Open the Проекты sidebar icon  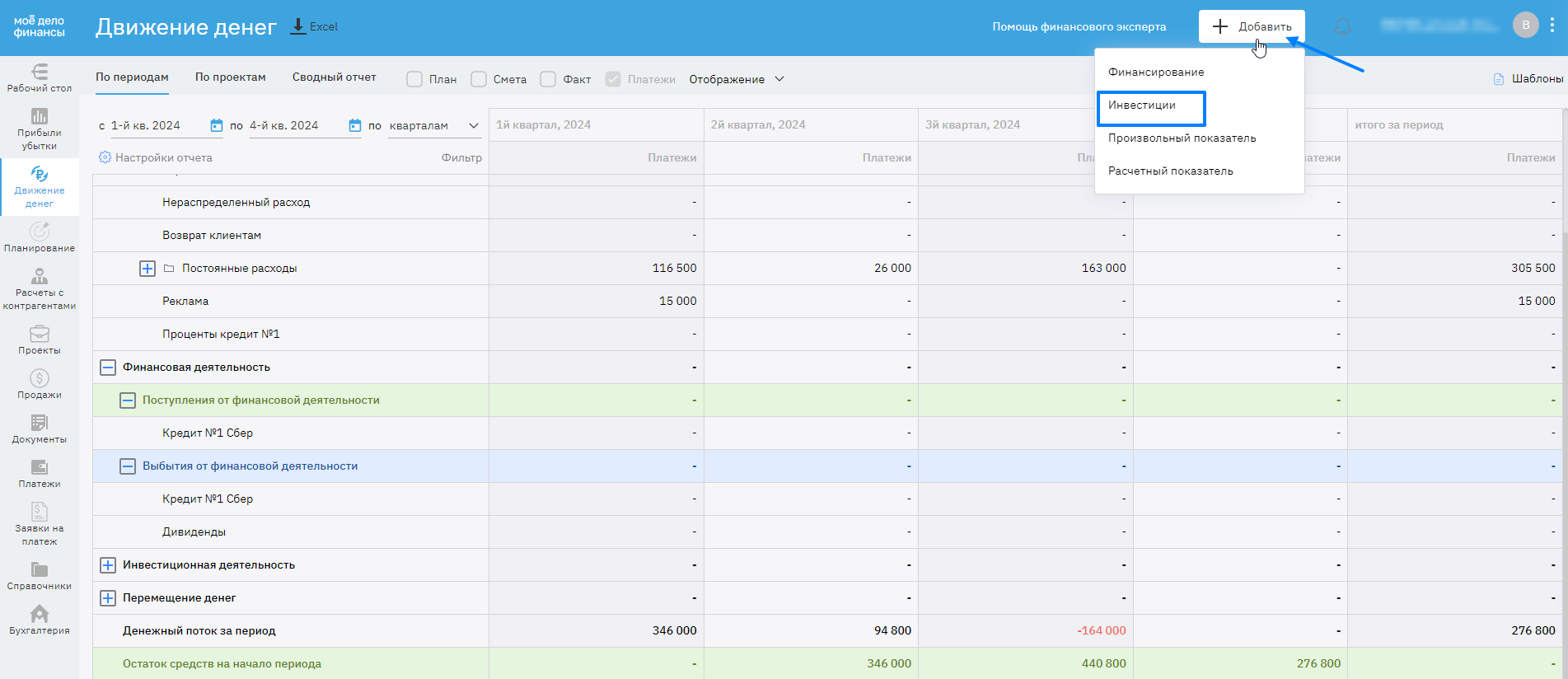coord(39,339)
